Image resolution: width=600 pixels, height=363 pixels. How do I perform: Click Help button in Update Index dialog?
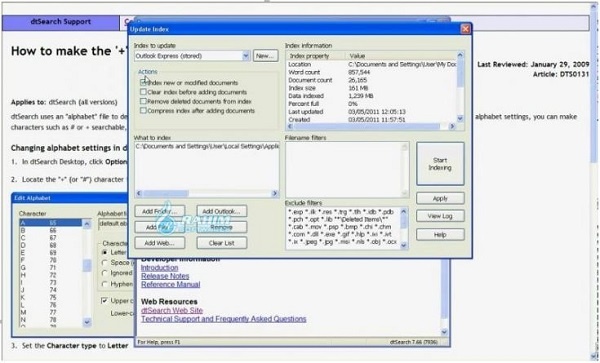tap(440, 234)
